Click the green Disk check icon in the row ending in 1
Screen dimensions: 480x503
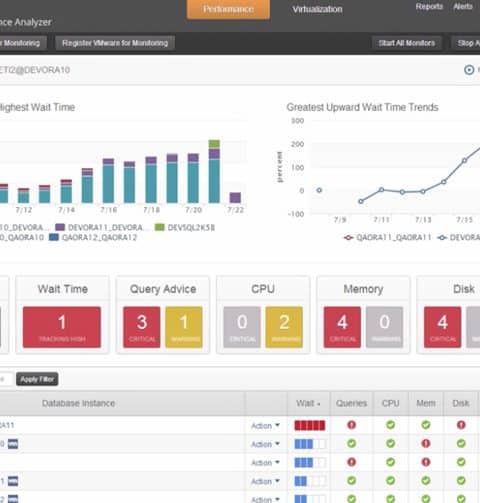461,481
